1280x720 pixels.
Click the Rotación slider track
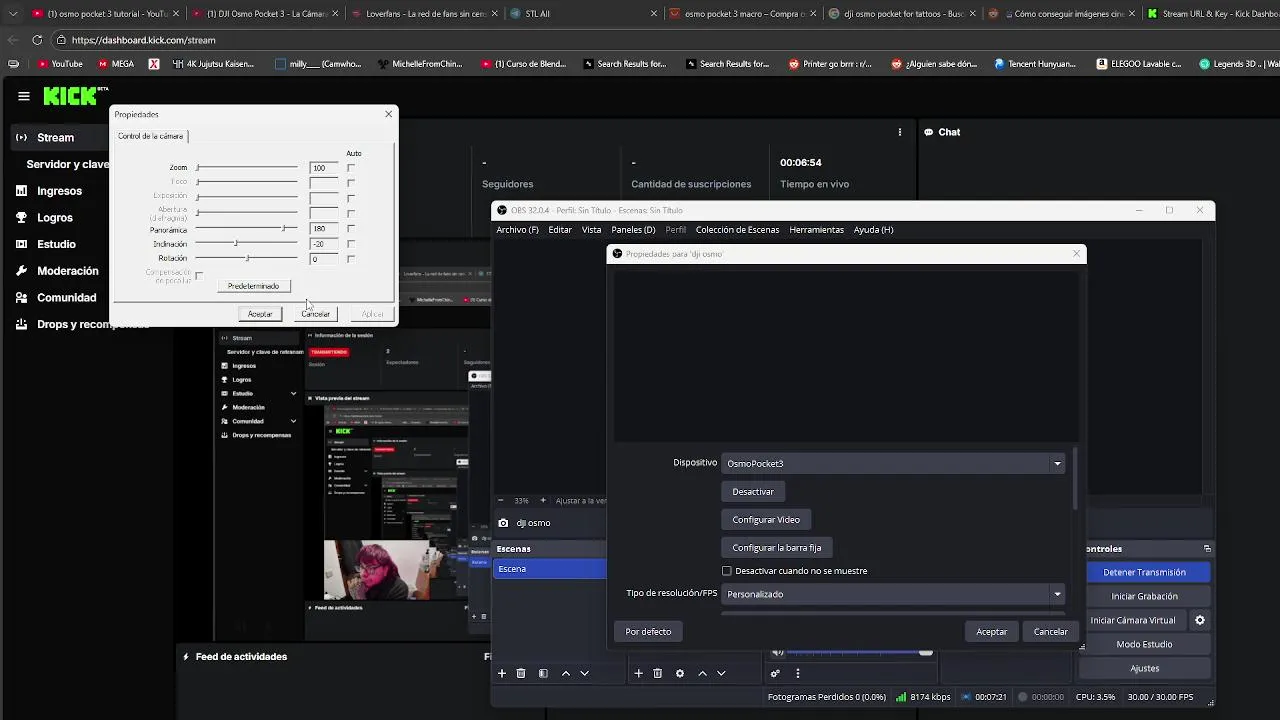coord(247,259)
